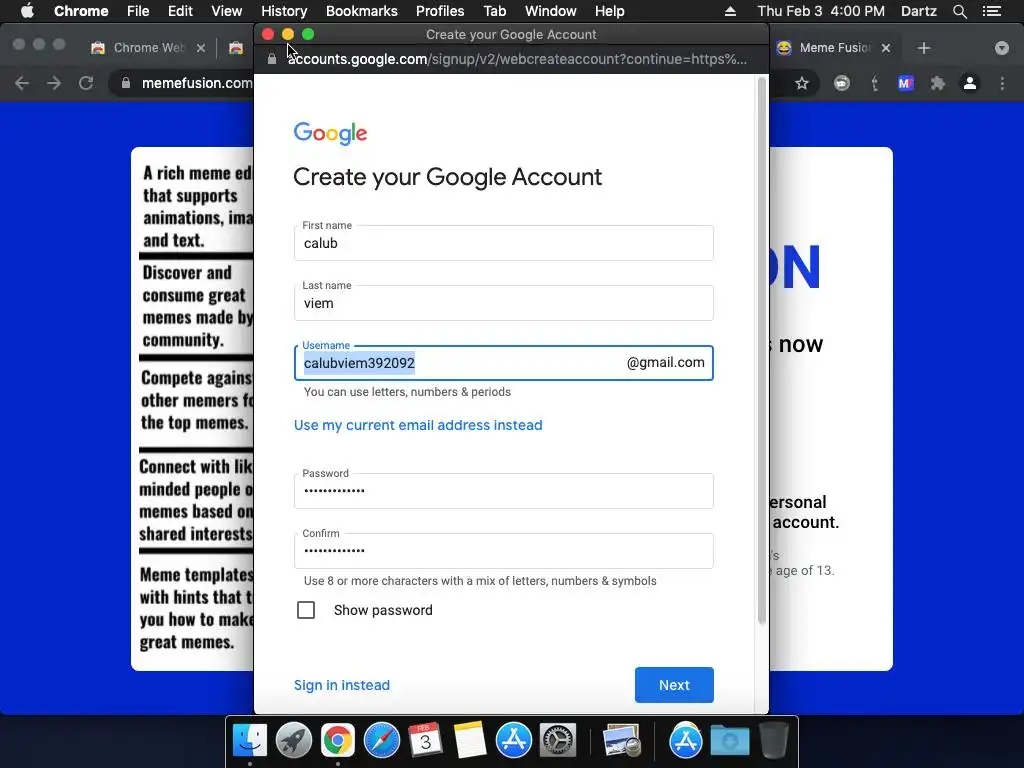Reload the memefusion.com page
The height and width of the screenshot is (768, 1024).
click(x=86, y=83)
